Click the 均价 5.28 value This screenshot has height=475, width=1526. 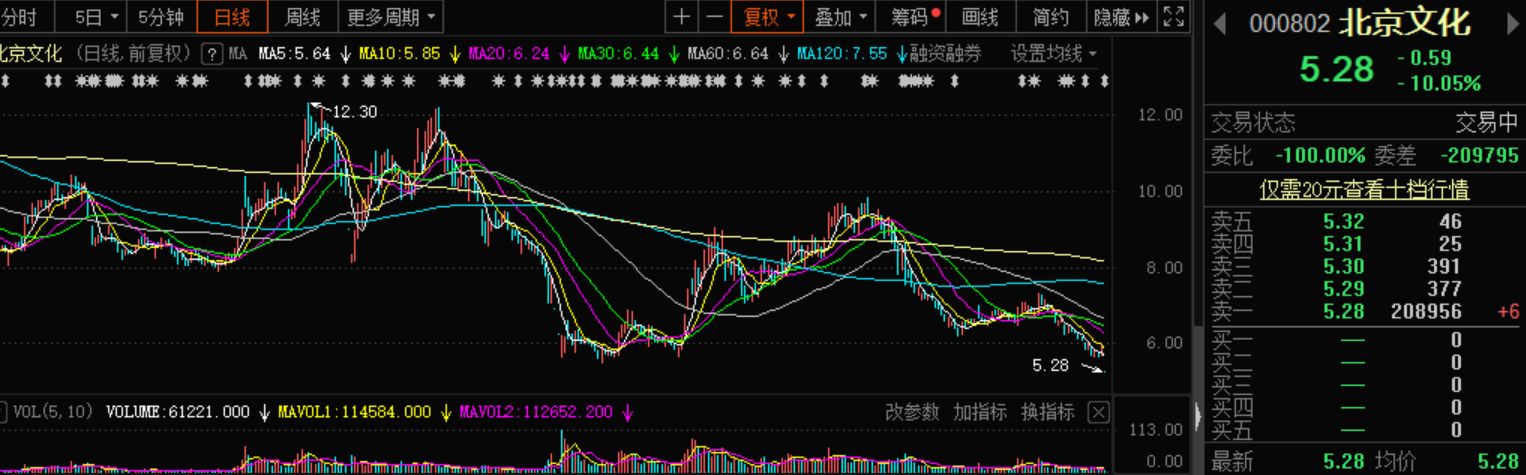click(1499, 461)
